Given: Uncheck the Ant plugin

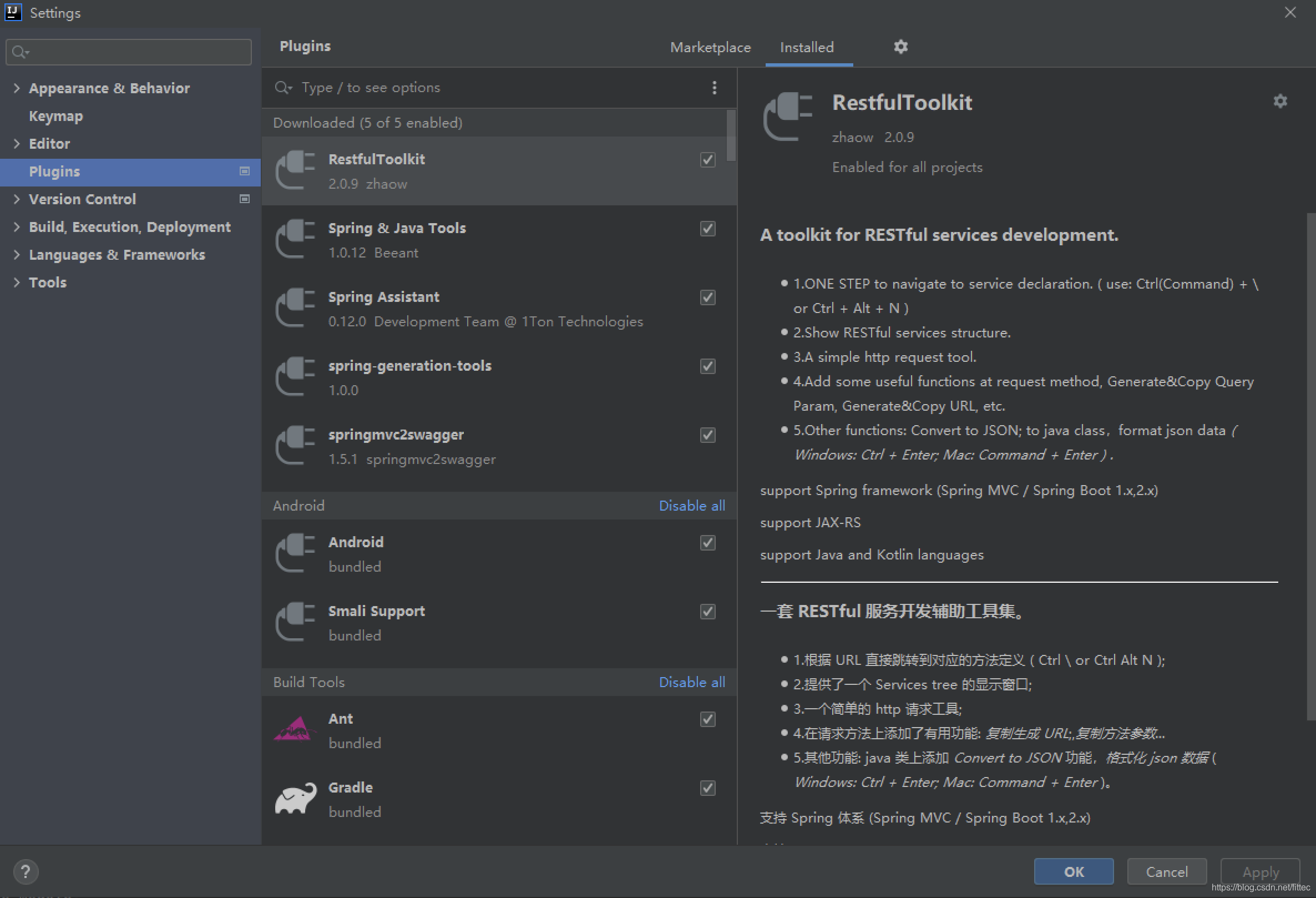Looking at the screenshot, I should 707,719.
